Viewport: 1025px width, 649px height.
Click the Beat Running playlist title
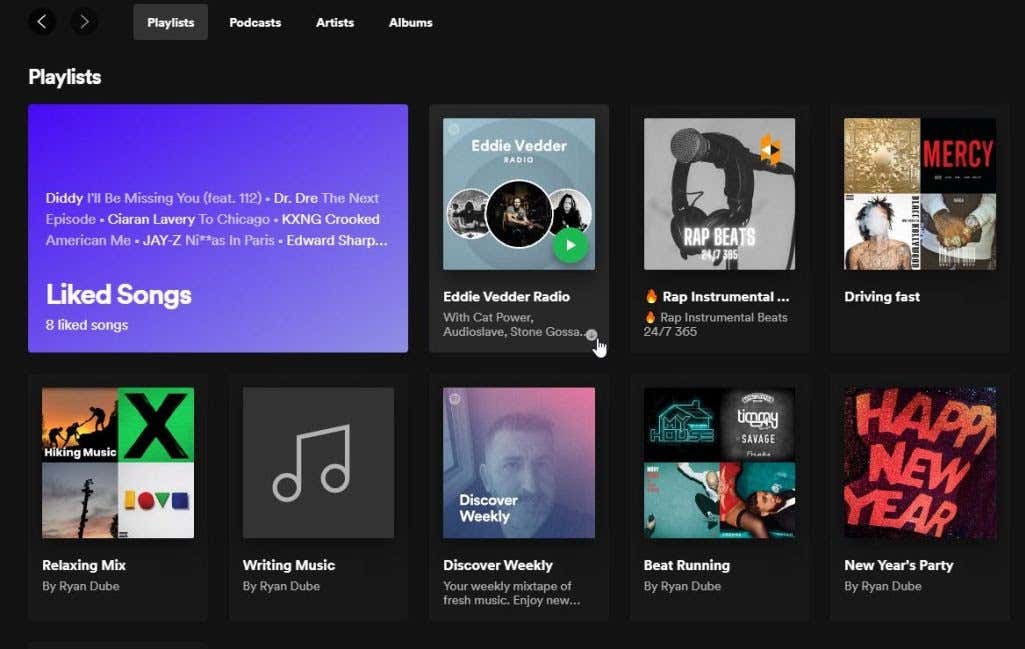[x=686, y=566]
